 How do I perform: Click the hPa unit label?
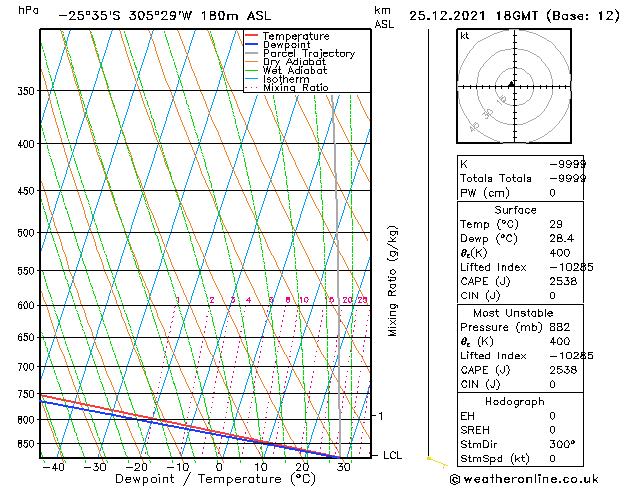click(28, 10)
